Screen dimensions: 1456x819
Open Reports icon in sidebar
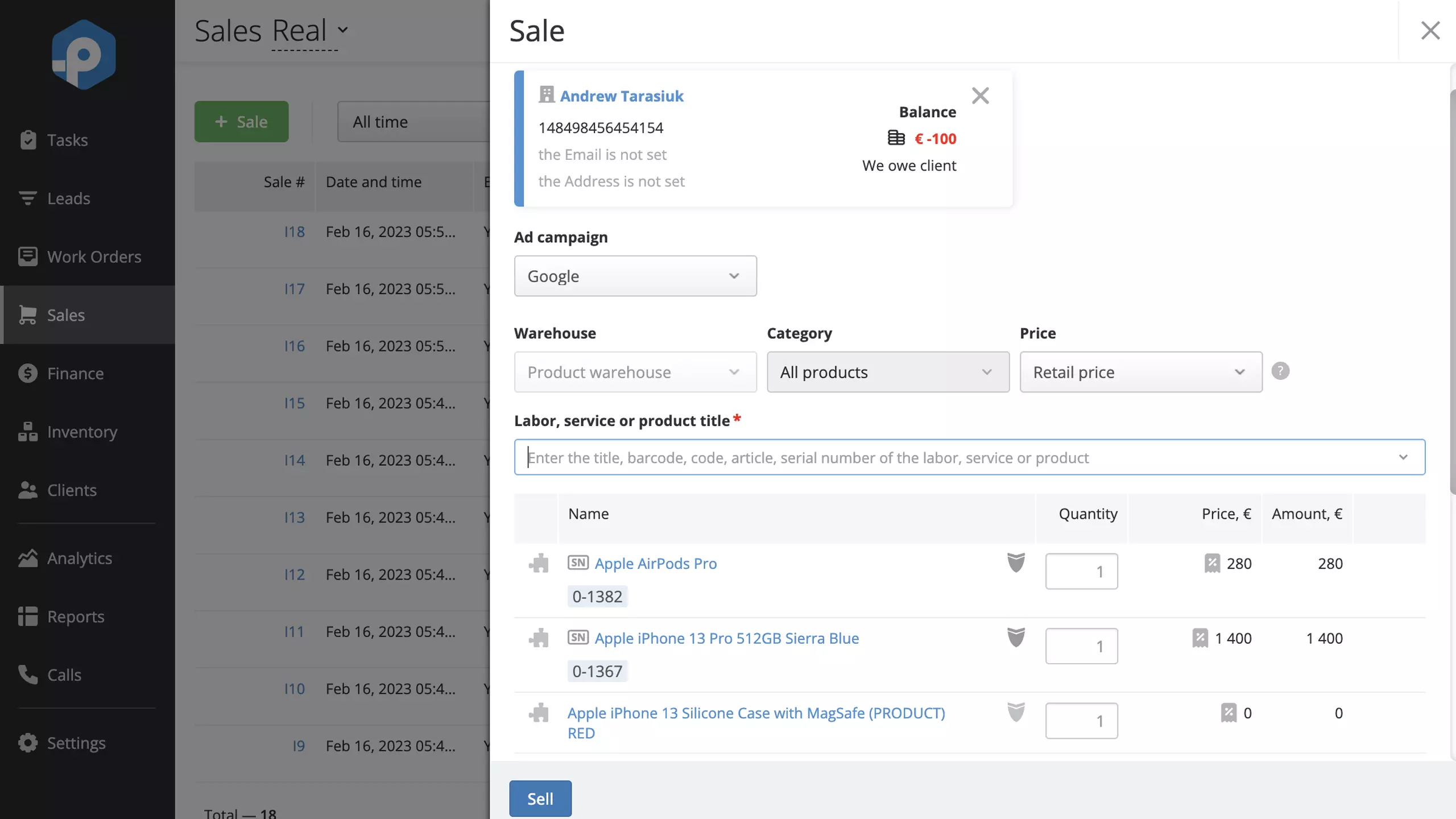[x=28, y=617]
